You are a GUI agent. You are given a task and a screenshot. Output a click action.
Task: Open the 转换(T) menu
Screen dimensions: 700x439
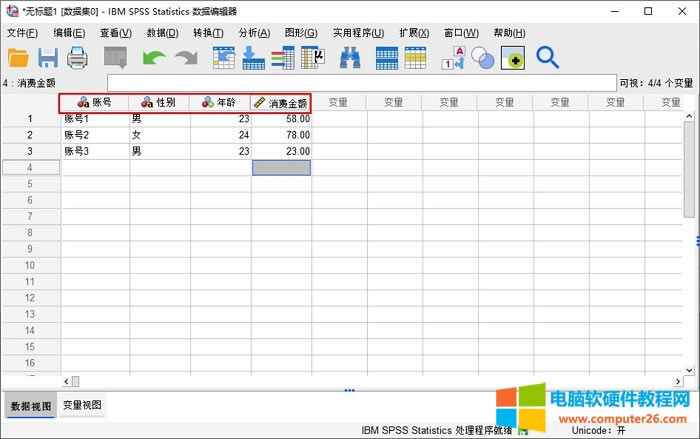coord(208,33)
